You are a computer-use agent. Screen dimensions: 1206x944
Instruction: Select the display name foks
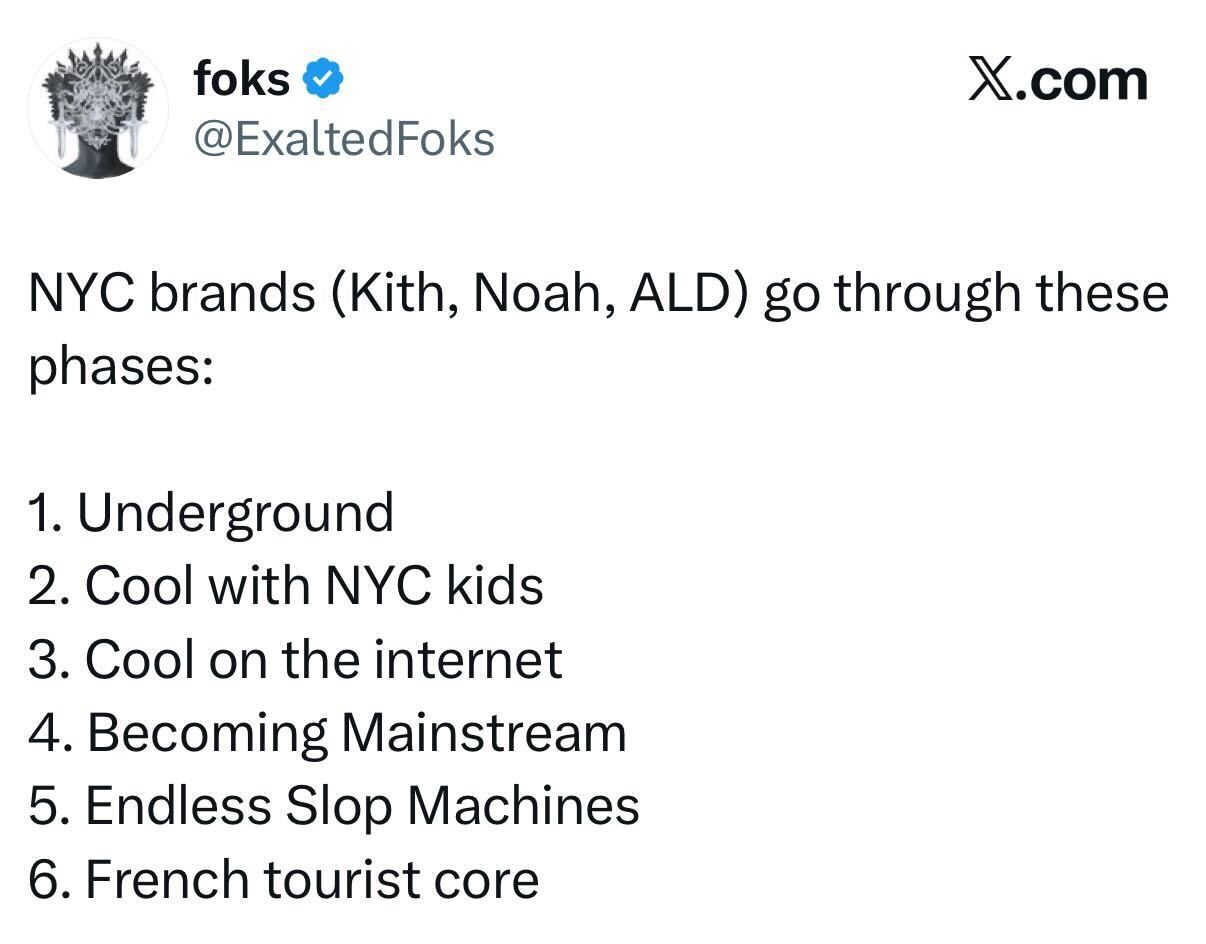pos(242,79)
